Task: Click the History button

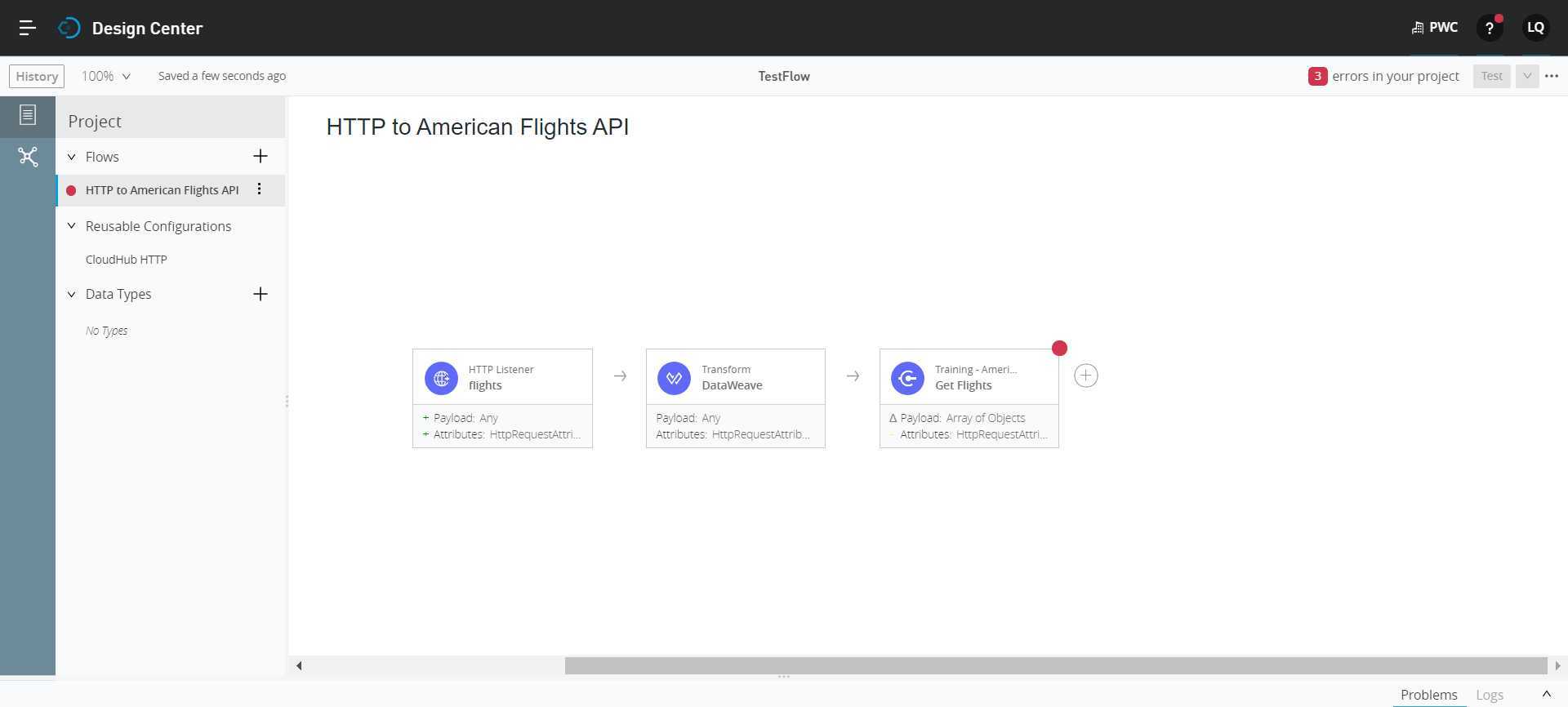Action: [37, 76]
